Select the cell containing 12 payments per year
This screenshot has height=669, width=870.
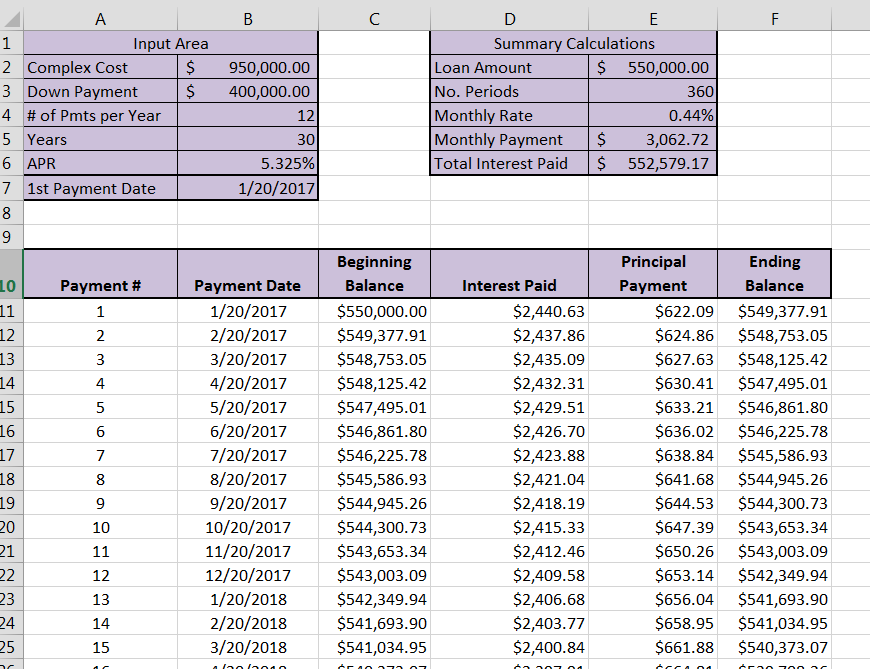[x=248, y=115]
